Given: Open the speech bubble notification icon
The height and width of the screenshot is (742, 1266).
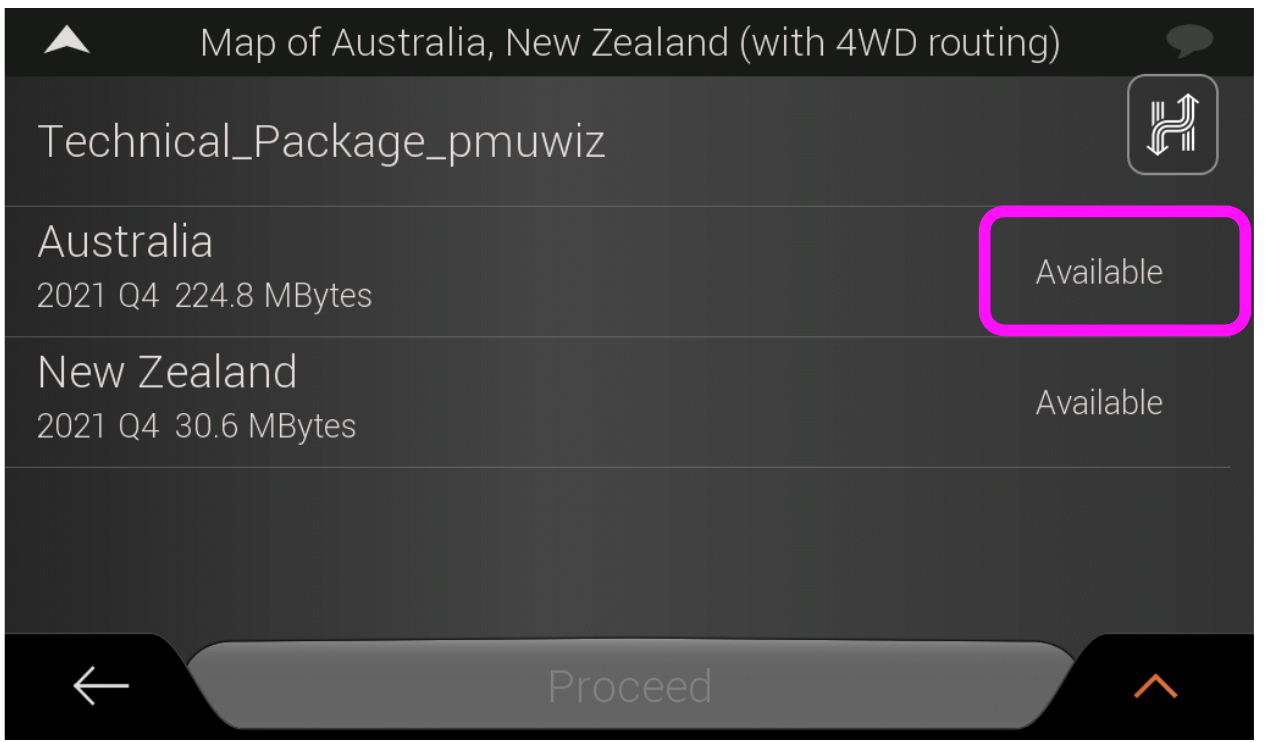Looking at the screenshot, I should pos(1189,42).
